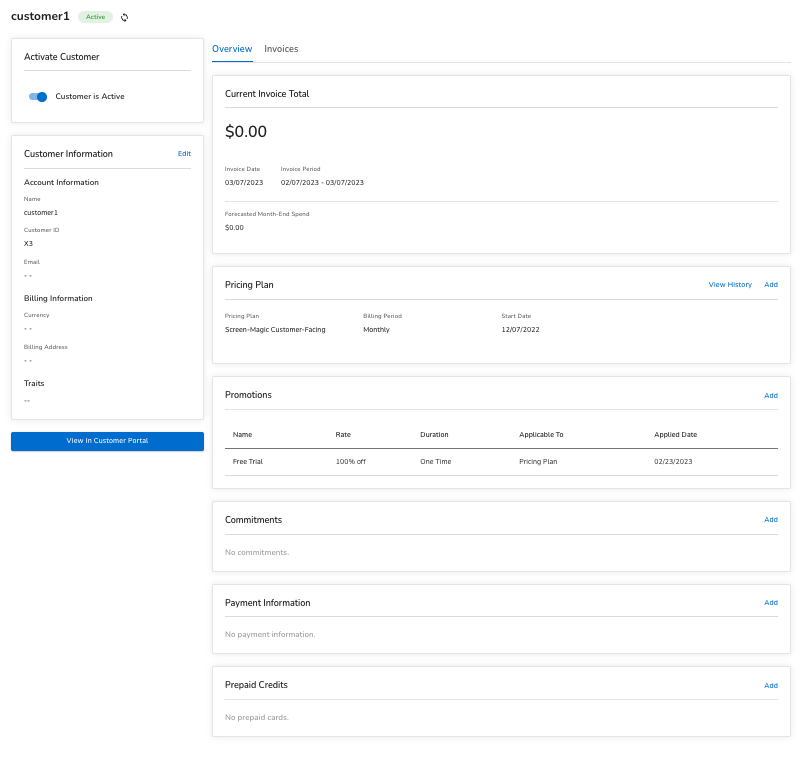Click Edit in Customer Information
Viewport: 810px width, 760px height.
click(184, 154)
